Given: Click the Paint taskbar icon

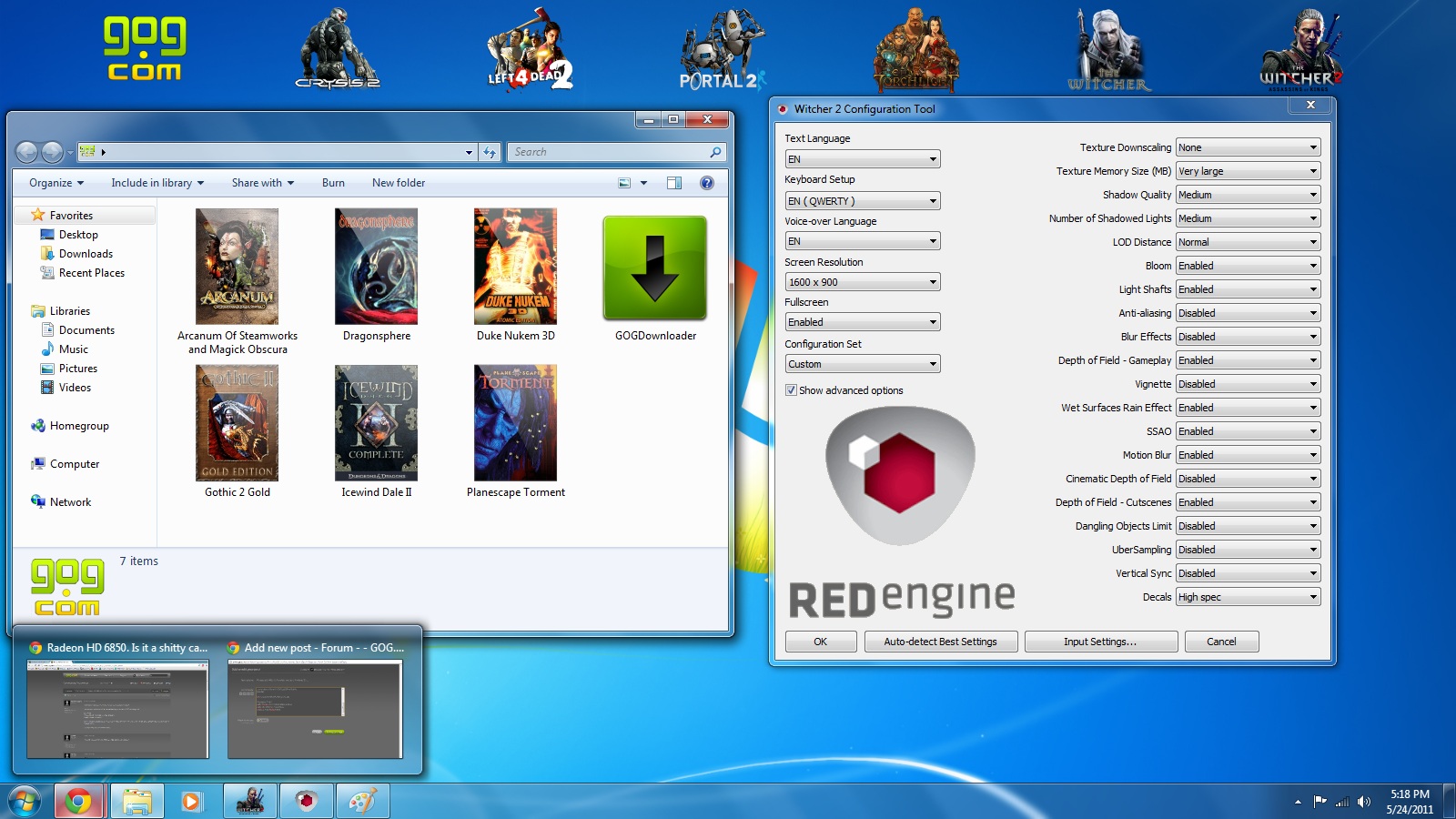Looking at the screenshot, I should pos(362,802).
